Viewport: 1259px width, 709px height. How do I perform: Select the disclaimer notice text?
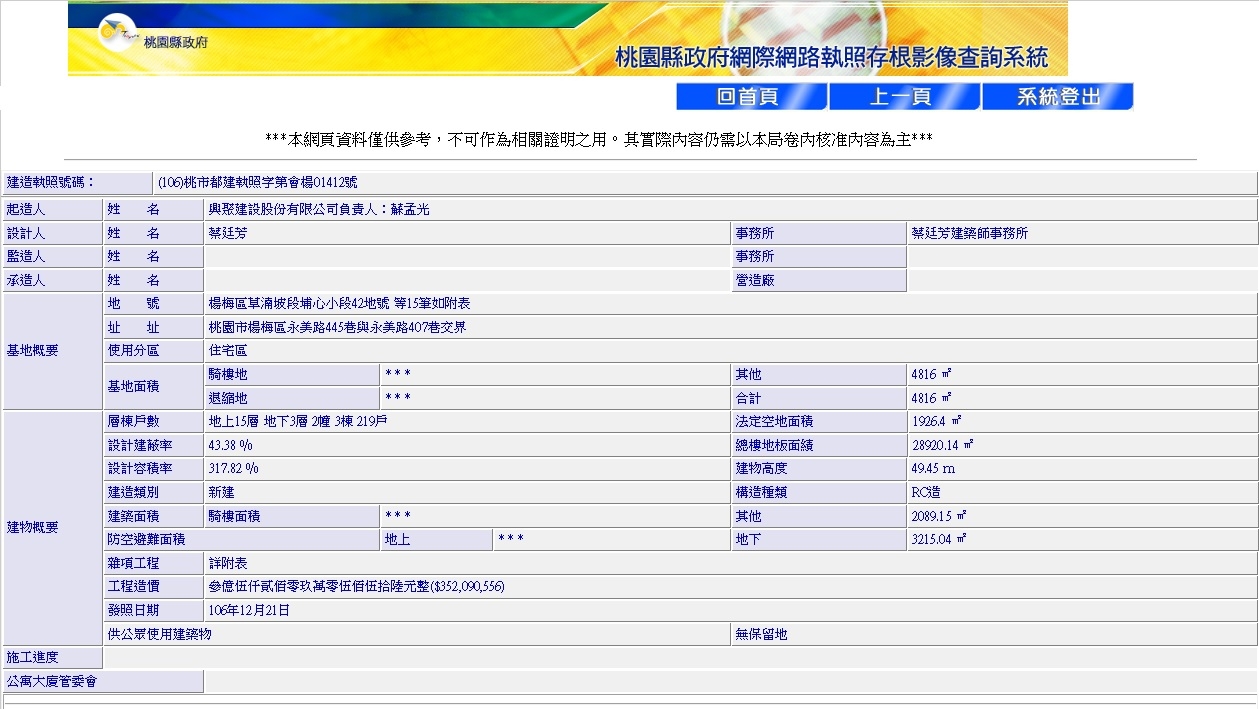coord(598,140)
